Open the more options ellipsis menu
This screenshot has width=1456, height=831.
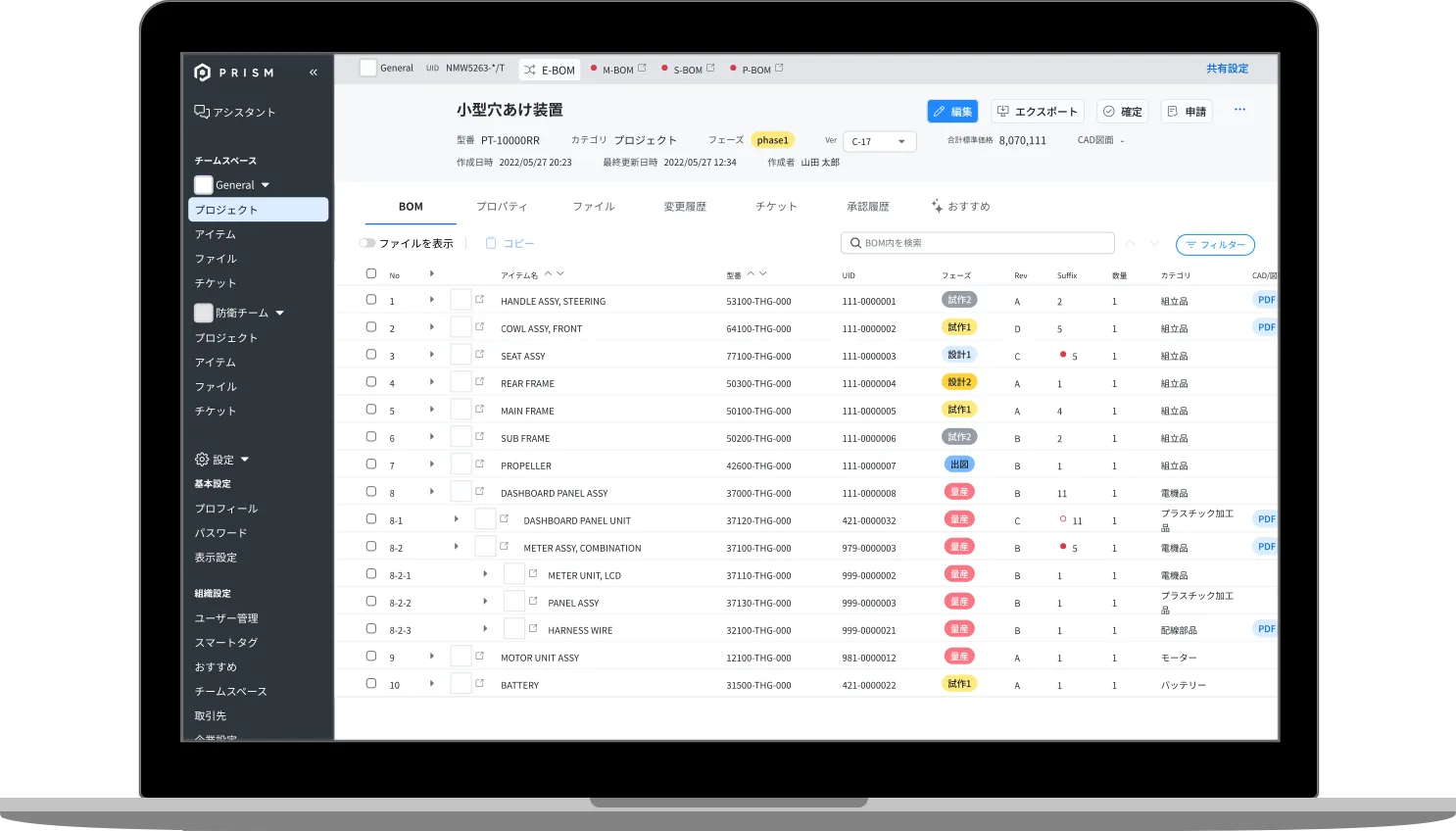1239,110
